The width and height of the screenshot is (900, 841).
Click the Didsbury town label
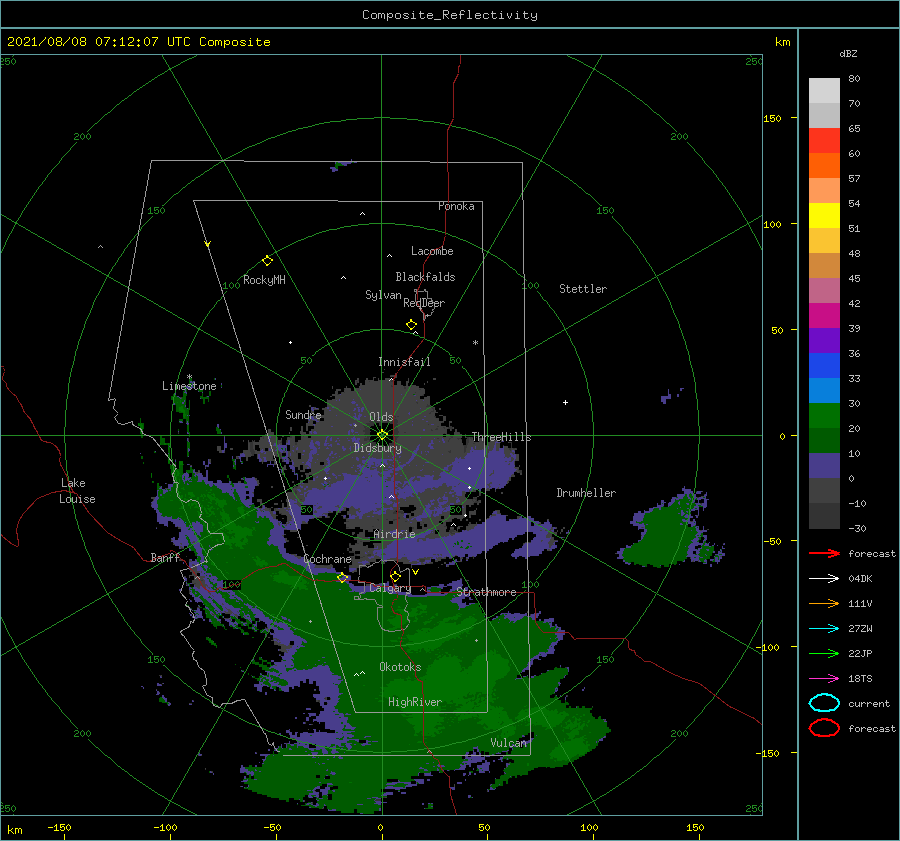[378, 448]
